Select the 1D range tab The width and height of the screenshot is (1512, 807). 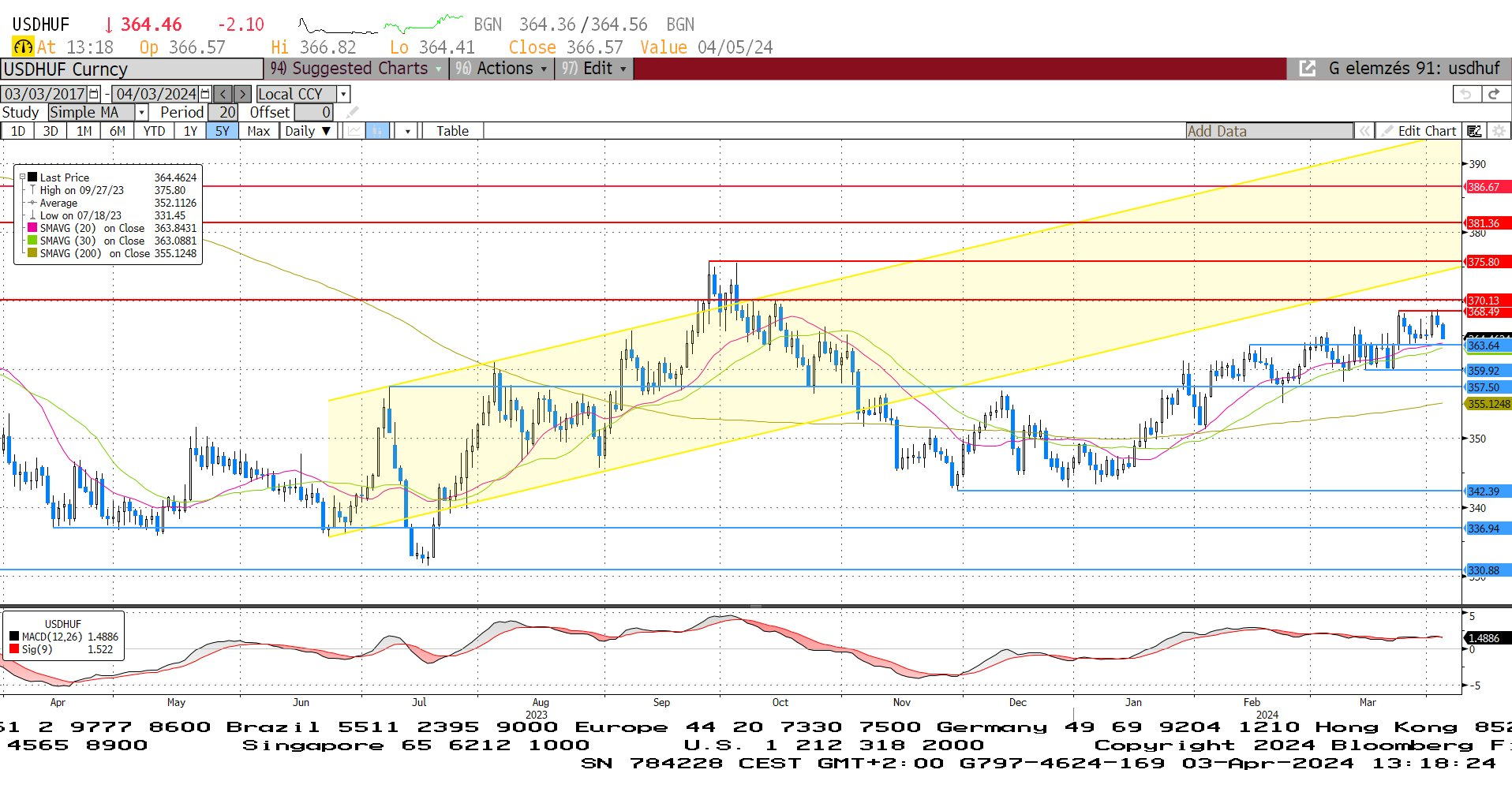tap(18, 131)
